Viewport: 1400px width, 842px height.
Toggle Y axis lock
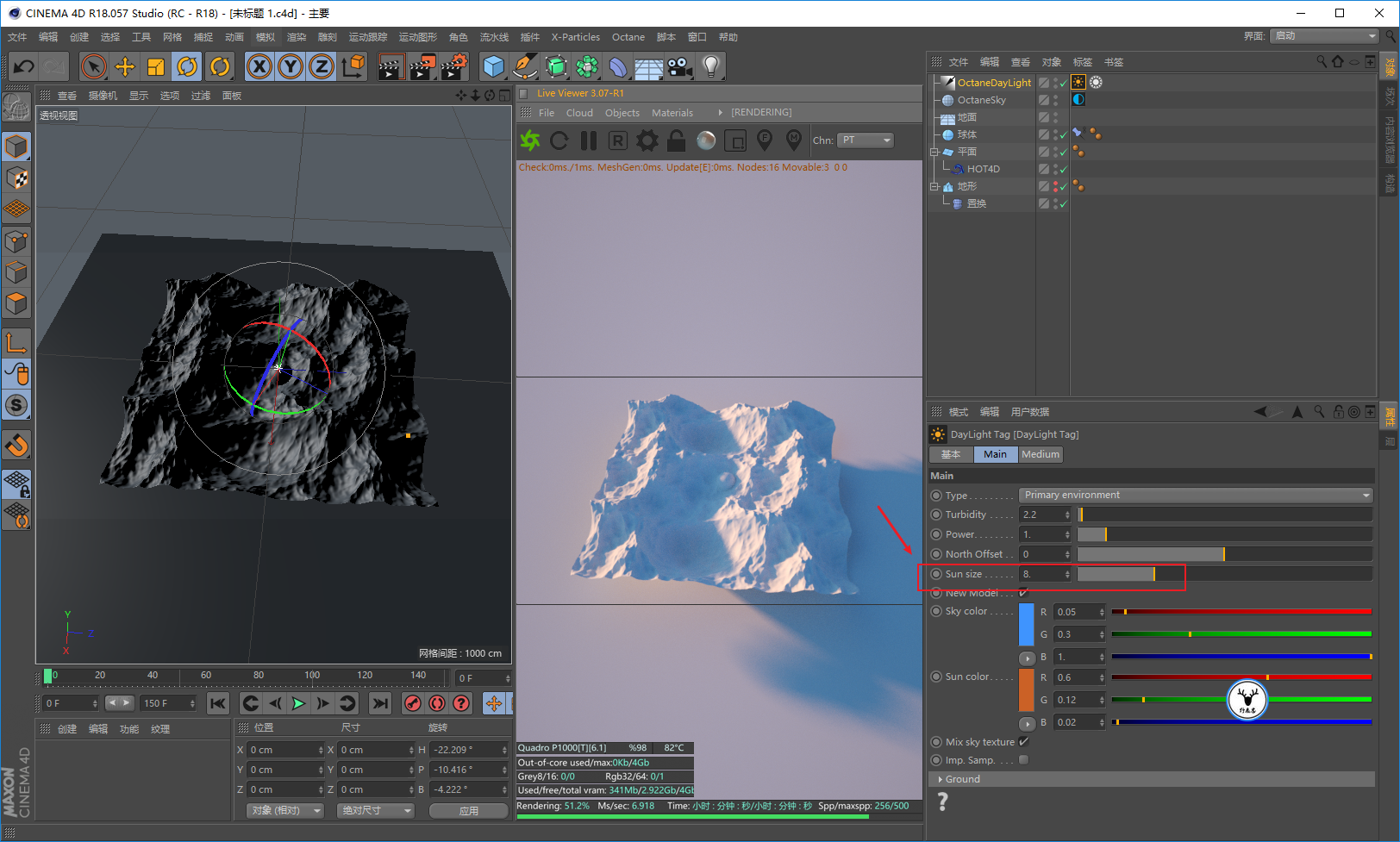click(291, 66)
